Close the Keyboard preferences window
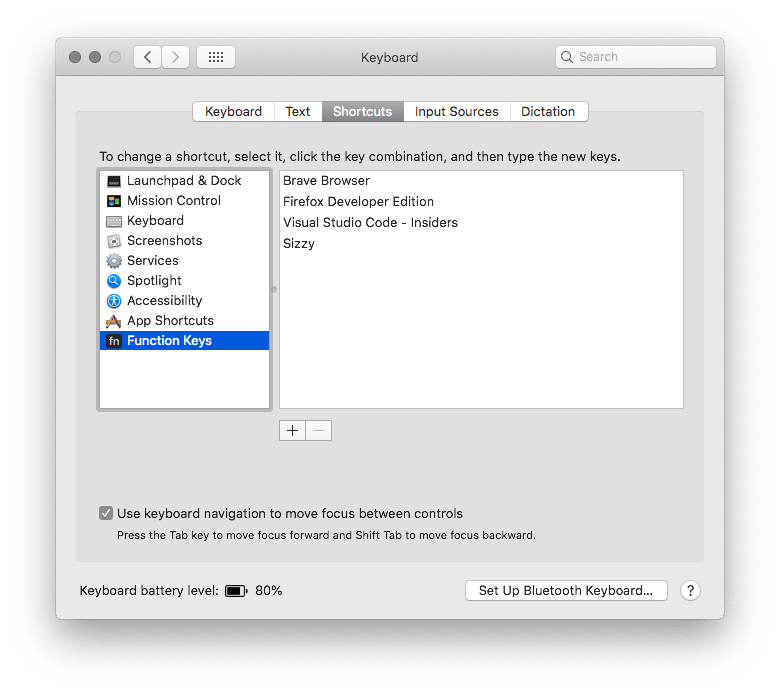 click(75, 57)
